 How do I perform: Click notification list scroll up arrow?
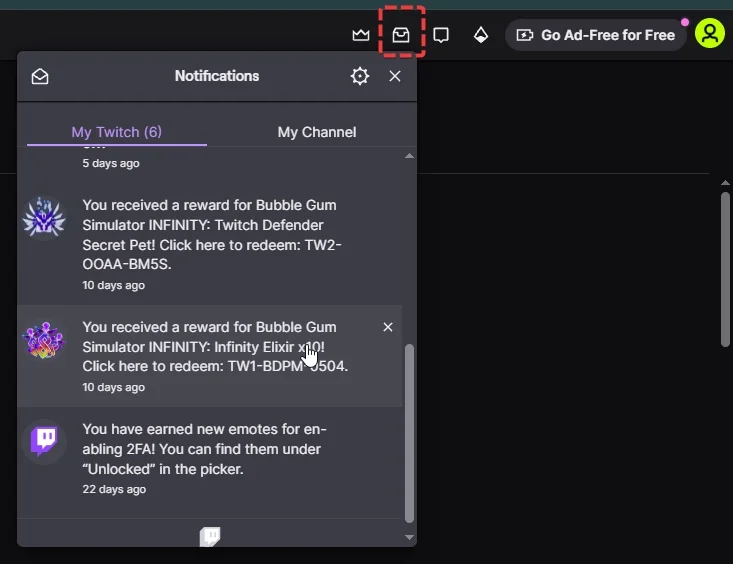click(409, 156)
